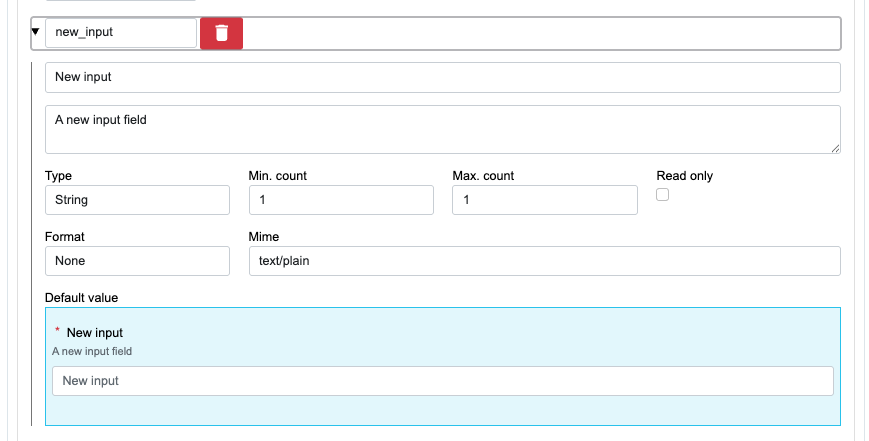Image resolution: width=869 pixels, height=441 pixels.
Task: Click the 'Min. count' label
Action: [278, 176]
